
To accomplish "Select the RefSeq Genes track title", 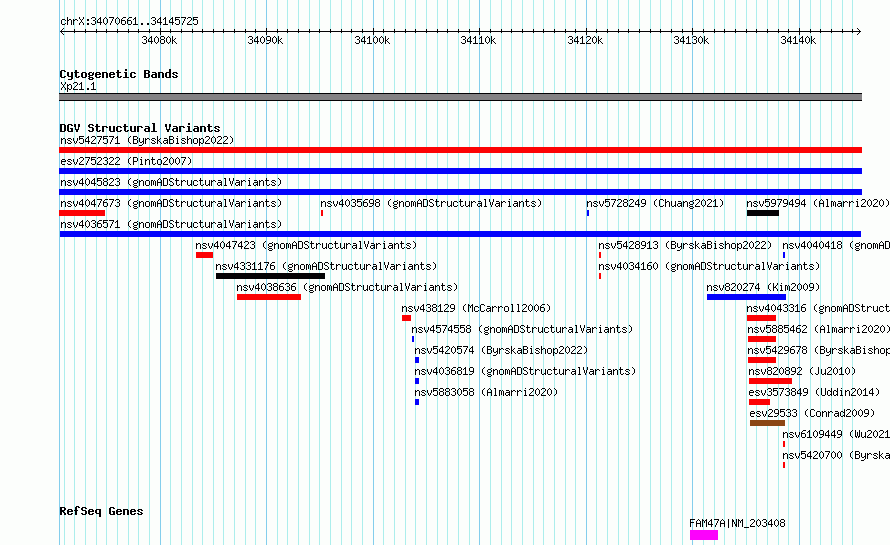I will [x=101, y=512].
